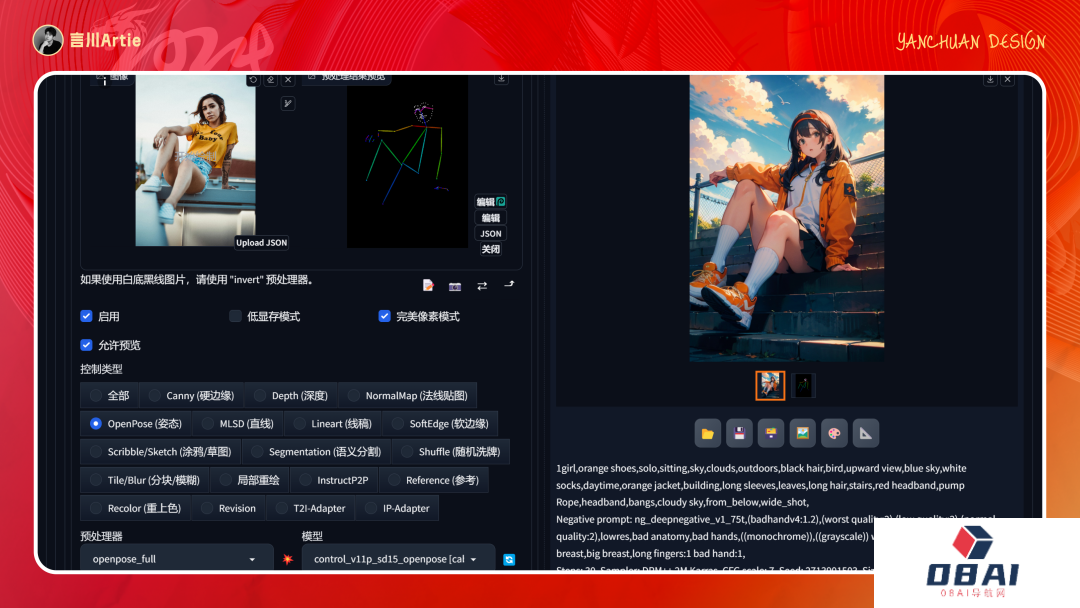Toggle the 启用 checkbox
1080x608 pixels.
[86, 316]
